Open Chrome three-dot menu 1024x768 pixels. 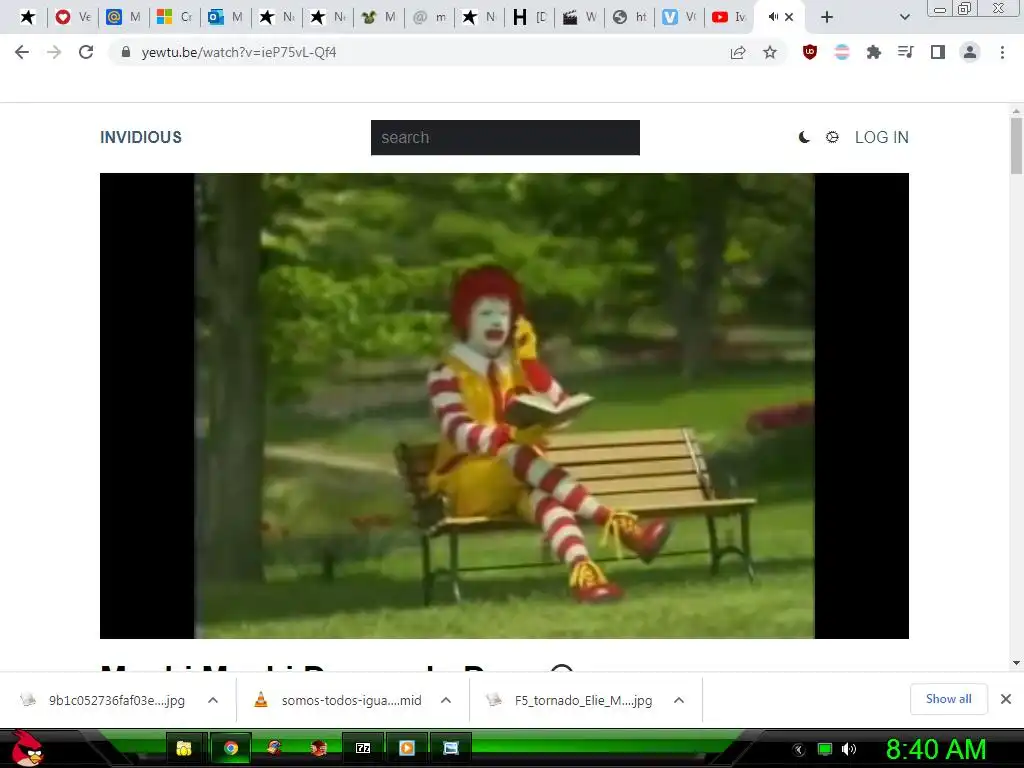[x=1002, y=52]
